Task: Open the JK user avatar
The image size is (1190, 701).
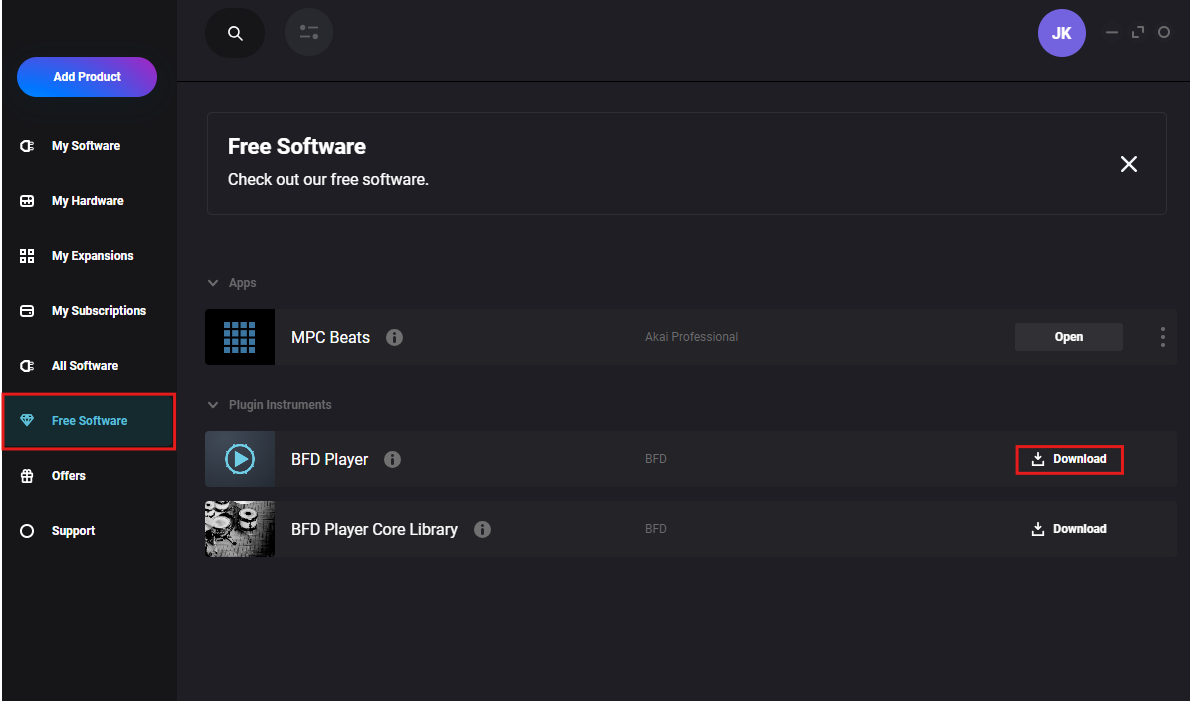Action: pos(1061,33)
